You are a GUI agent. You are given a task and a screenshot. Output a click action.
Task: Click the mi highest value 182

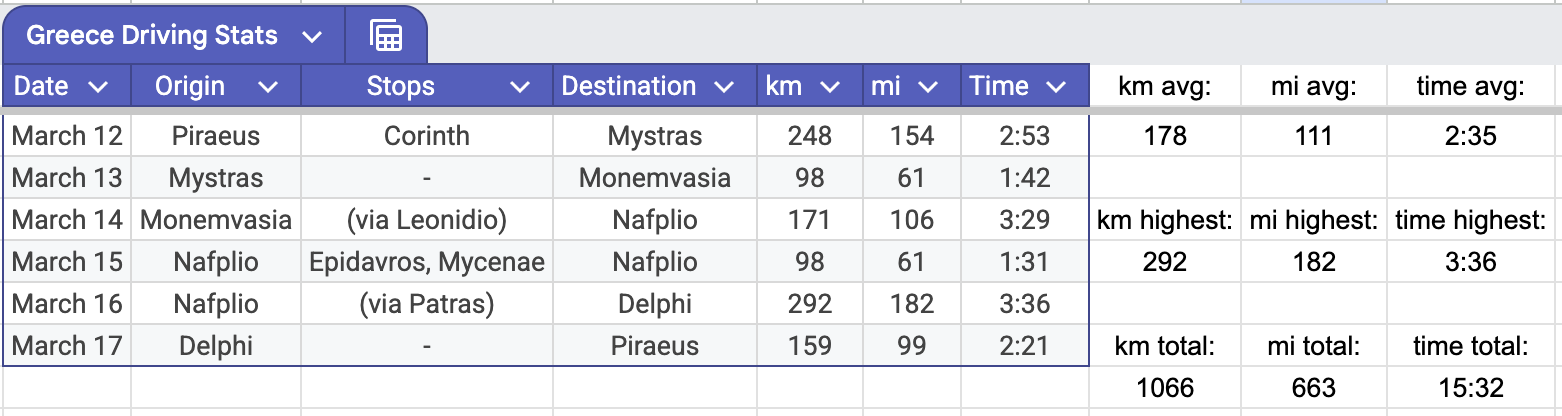1314,262
